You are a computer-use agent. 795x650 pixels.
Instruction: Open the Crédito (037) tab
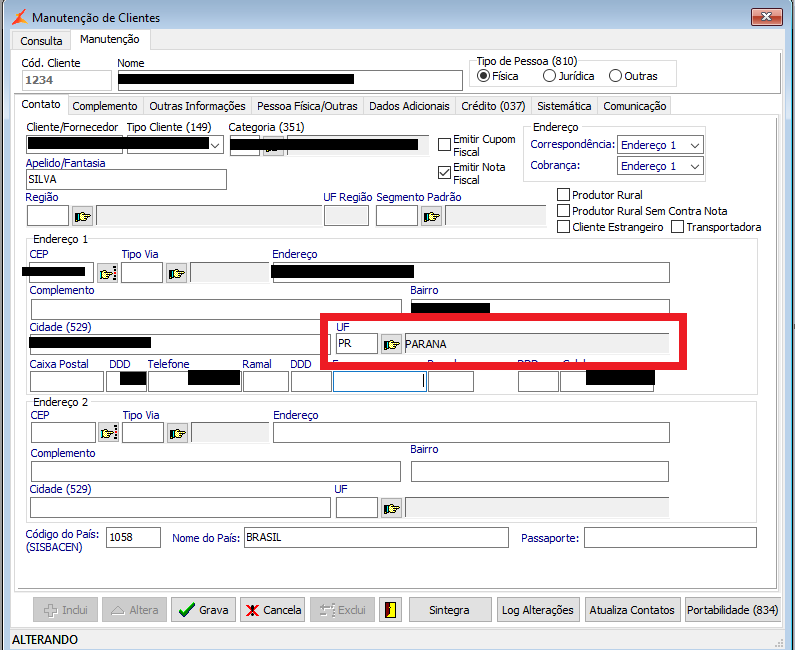pyautogui.click(x=493, y=106)
